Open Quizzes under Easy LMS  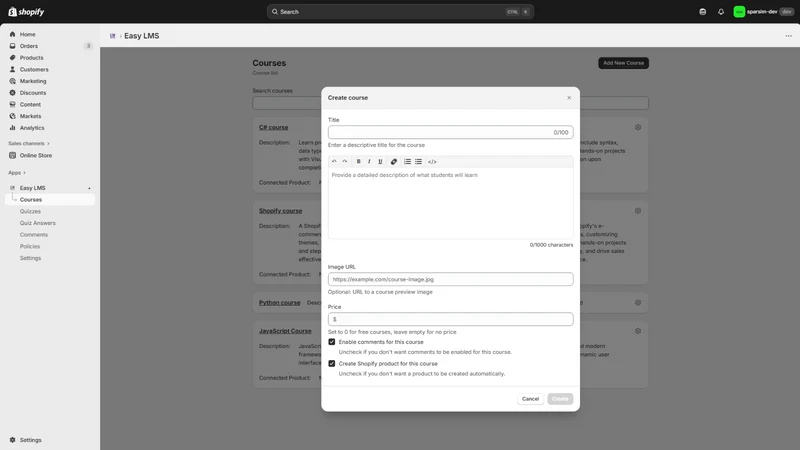pos(30,211)
